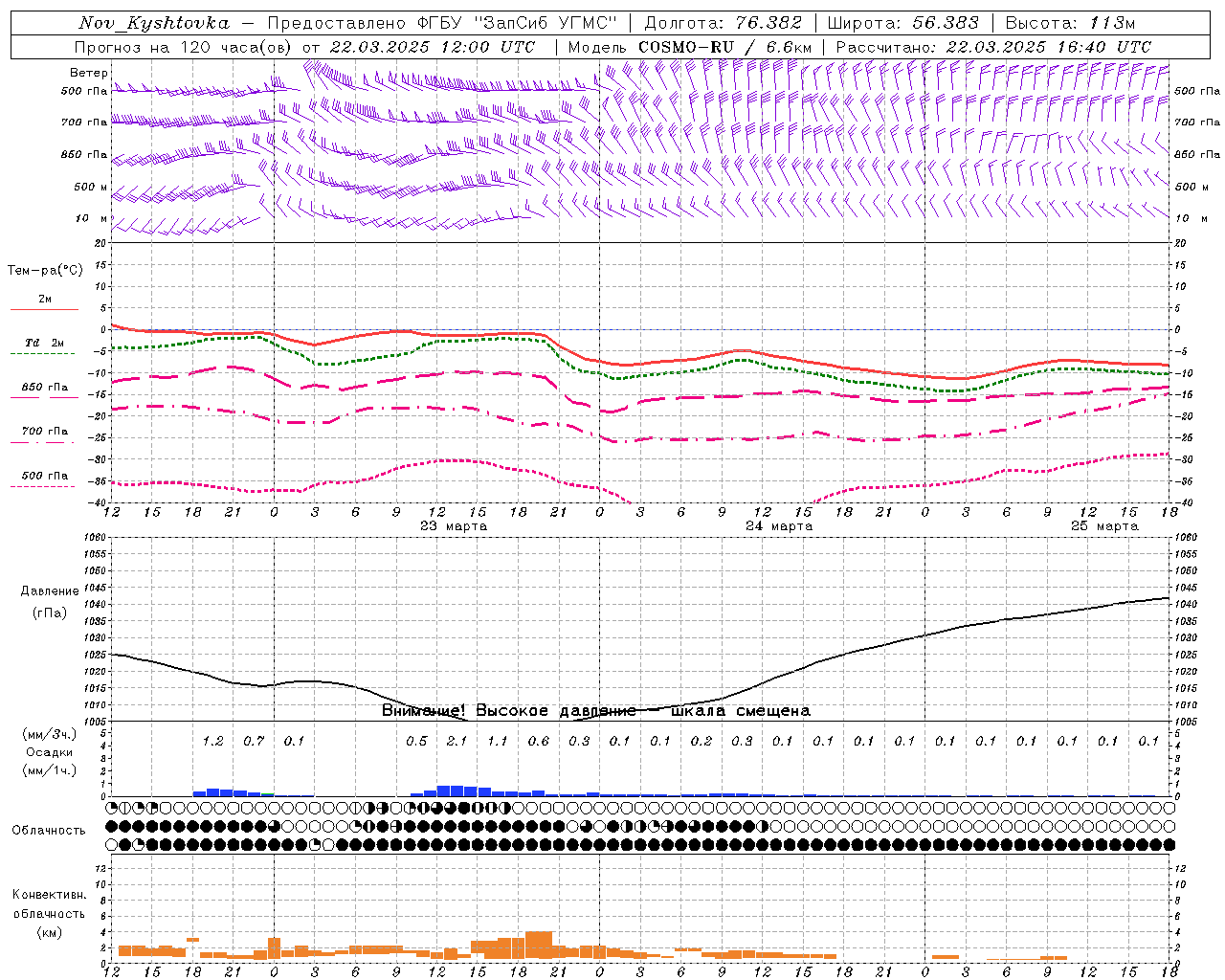Select the latitude value Широта: 56.383
1225x980 pixels.
(903, 23)
